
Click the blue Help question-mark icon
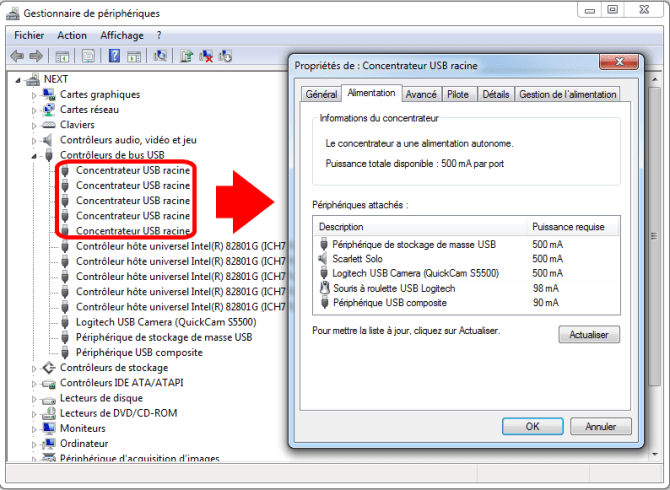(114, 56)
